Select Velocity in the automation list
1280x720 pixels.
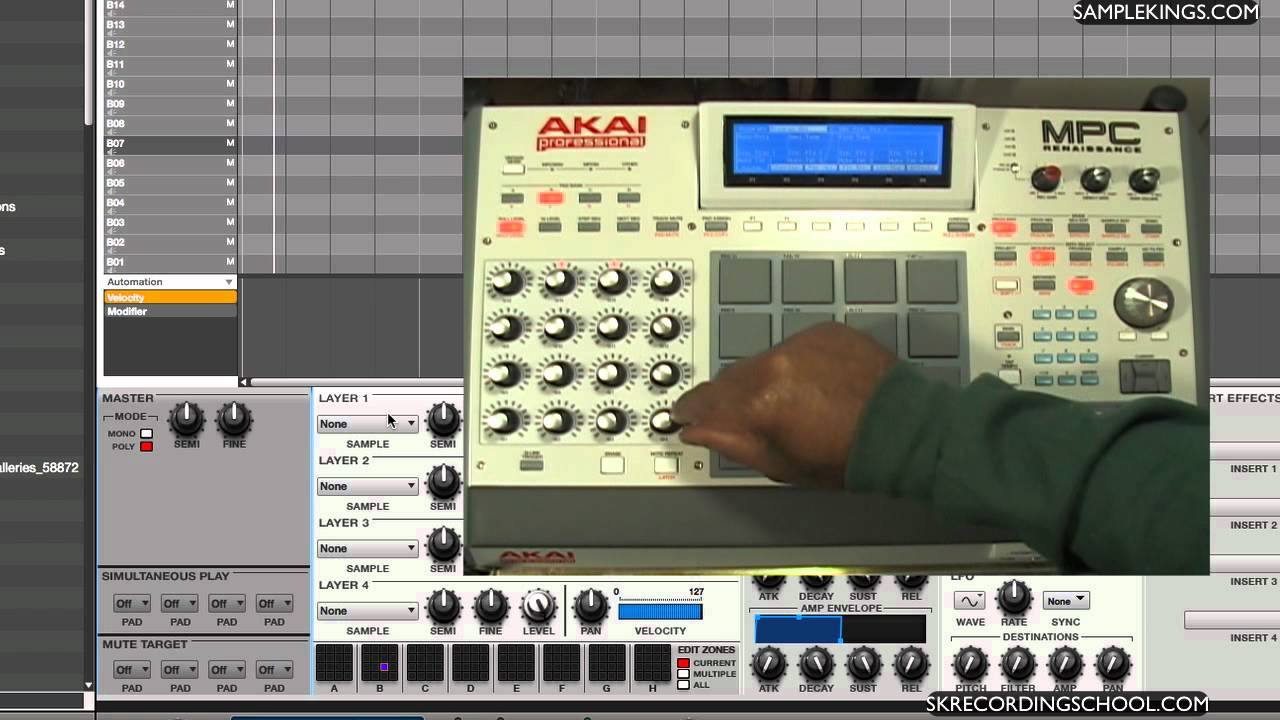(170, 297)
